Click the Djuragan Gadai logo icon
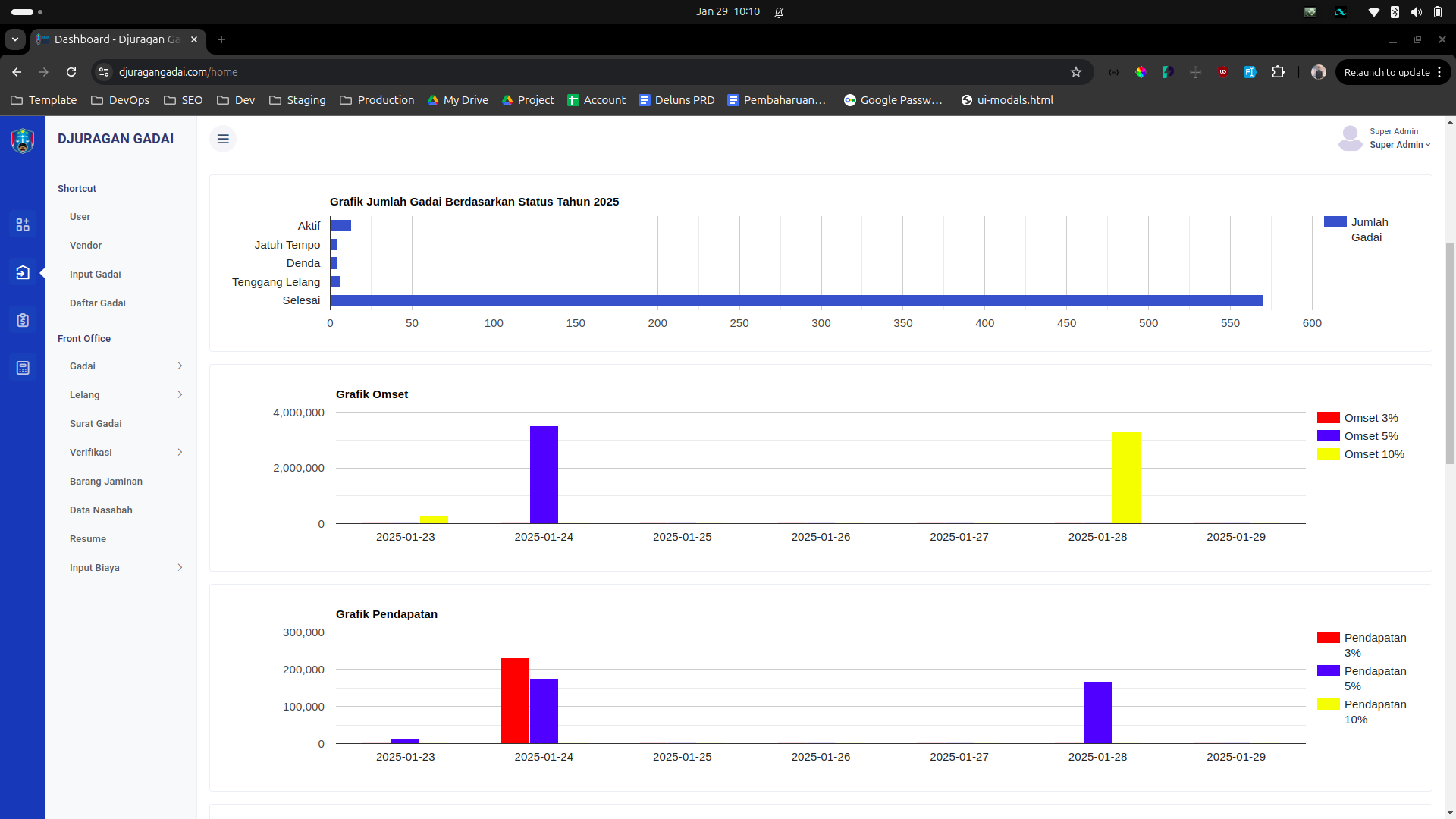Viewport: 1456px width, 819px height. pyautogui.click(x=23, y=140)
